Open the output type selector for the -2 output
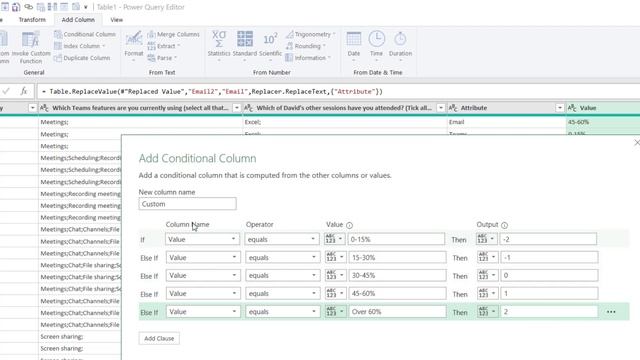This screenshot has width=640, height=360. point(487,239)
